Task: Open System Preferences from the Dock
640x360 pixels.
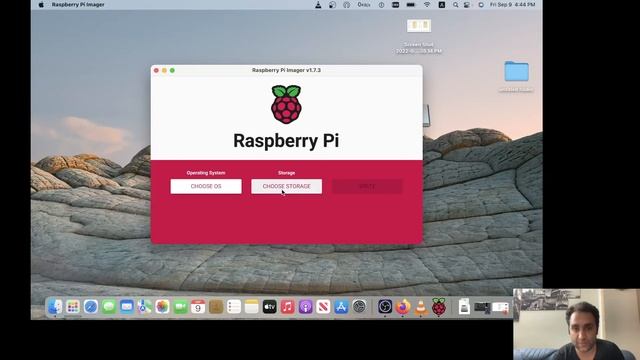Action: [359, 307]
